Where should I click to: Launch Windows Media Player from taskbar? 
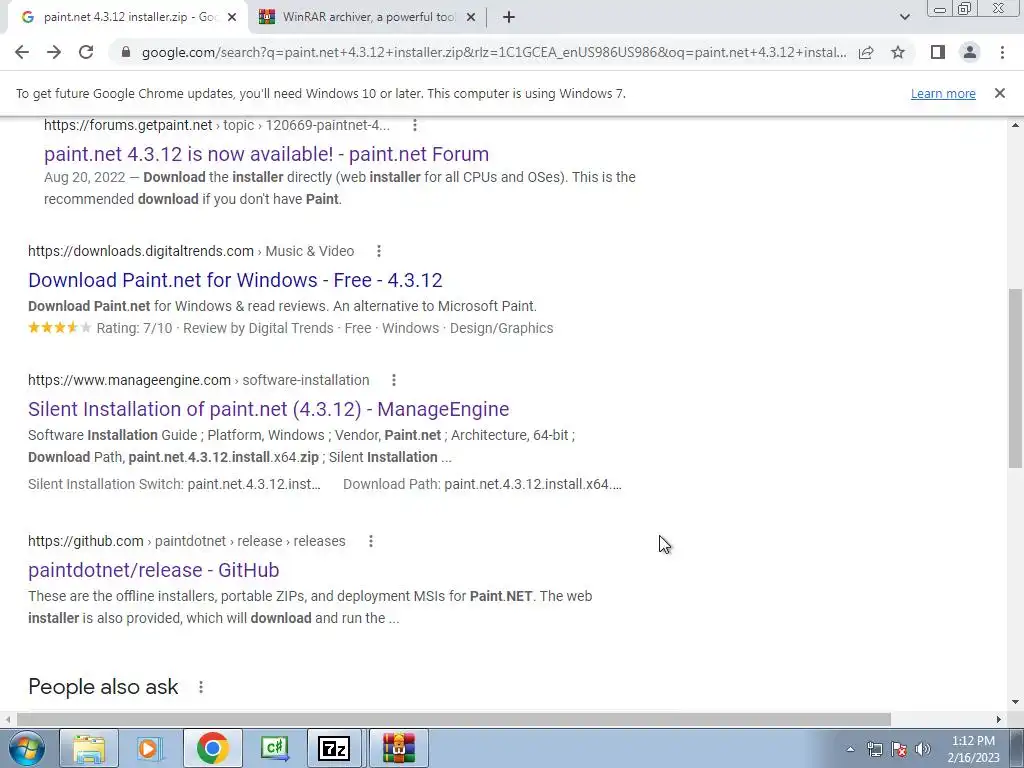tap(150, 748)
